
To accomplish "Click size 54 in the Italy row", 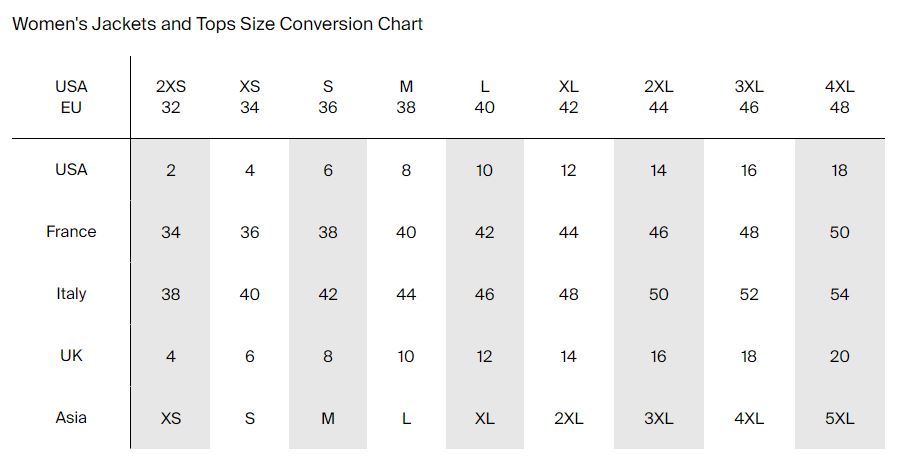I will 839,295.
